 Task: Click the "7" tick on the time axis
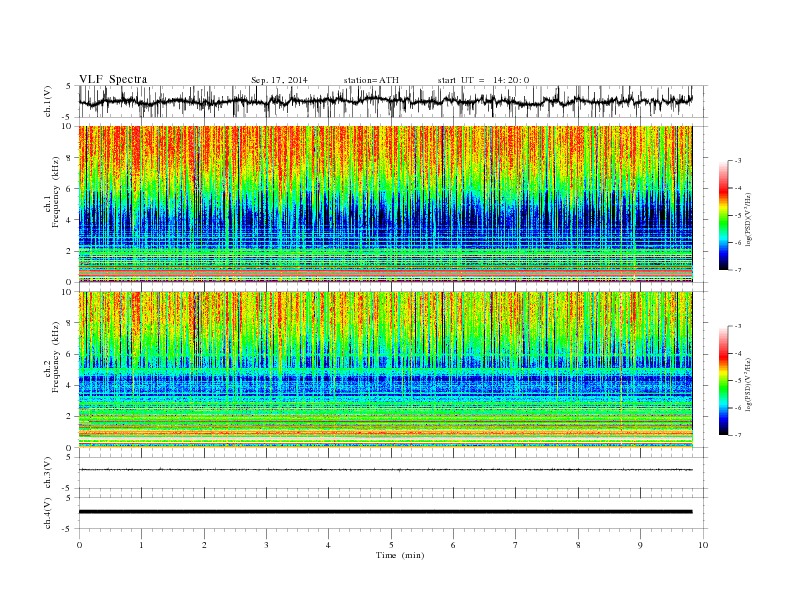516,545
